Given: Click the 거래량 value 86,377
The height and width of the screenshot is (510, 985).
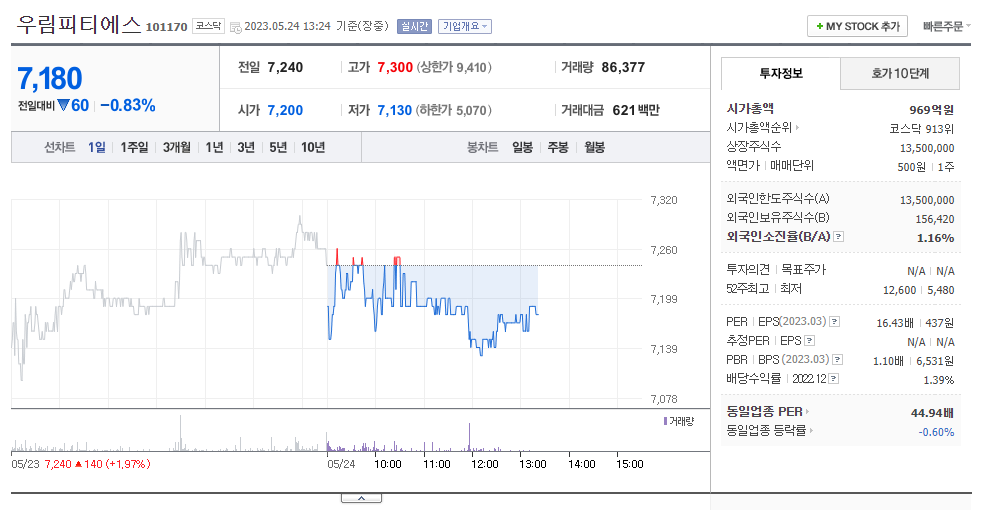Looking at the screenshot, I should point(623,67).
